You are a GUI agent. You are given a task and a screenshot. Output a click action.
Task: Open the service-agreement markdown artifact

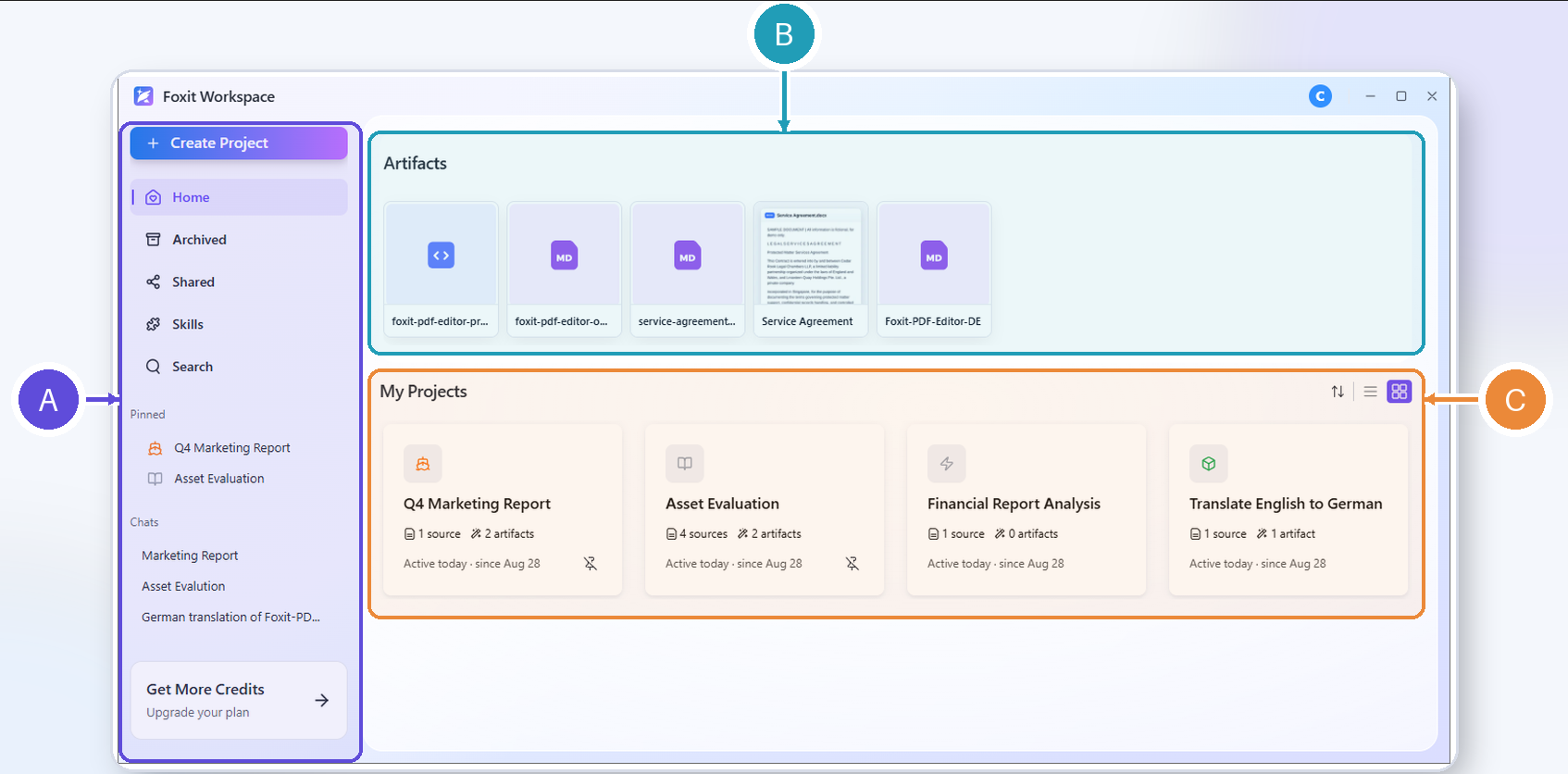point(688,268)
